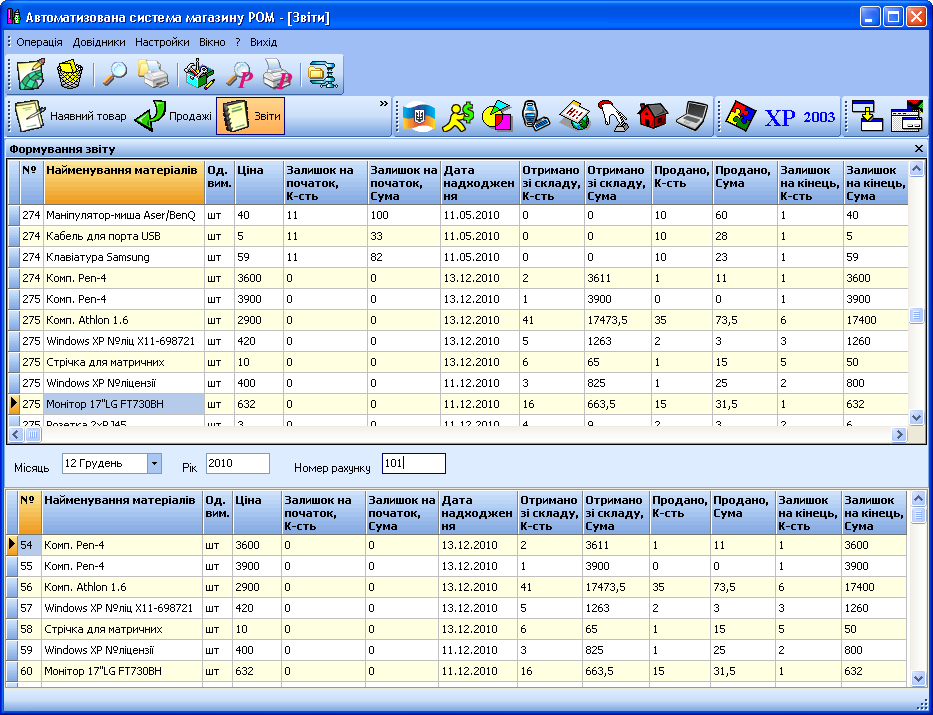Click left arrow of upper table horizontal scrollbar

click(x=16, y=435)
